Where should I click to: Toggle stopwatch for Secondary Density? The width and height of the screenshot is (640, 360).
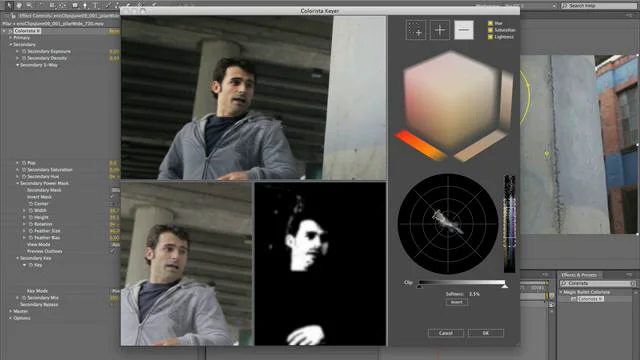pos(24,58)
